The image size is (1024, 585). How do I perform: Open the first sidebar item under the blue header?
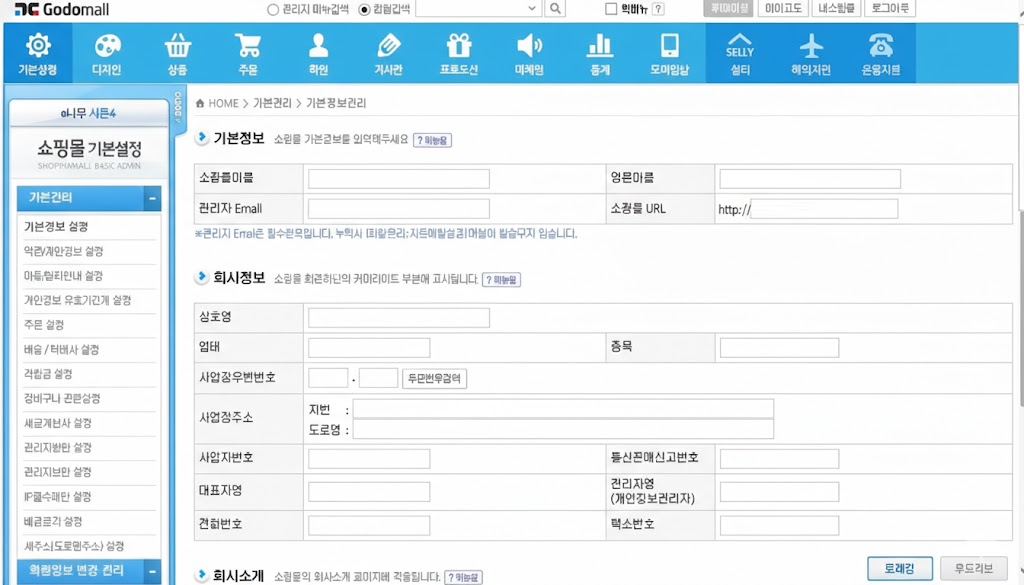[56, 227]
